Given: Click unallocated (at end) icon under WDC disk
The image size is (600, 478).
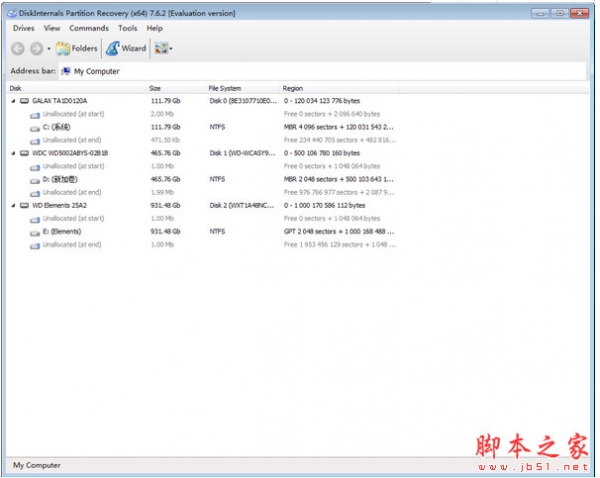Looking at the screenshot, I should (x=35, y=194).
